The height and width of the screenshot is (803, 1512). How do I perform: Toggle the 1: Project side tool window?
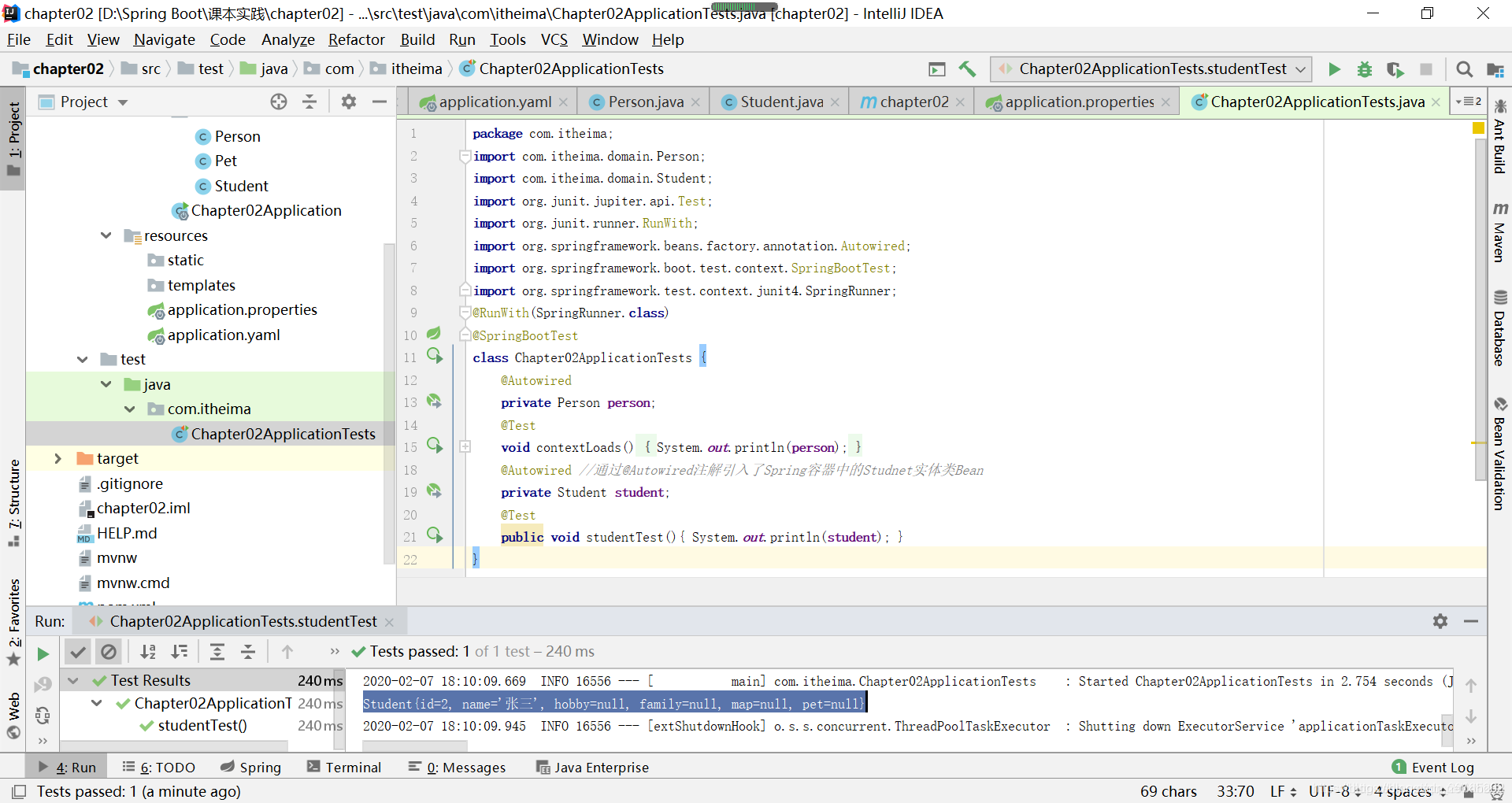(x=13, y=139)
